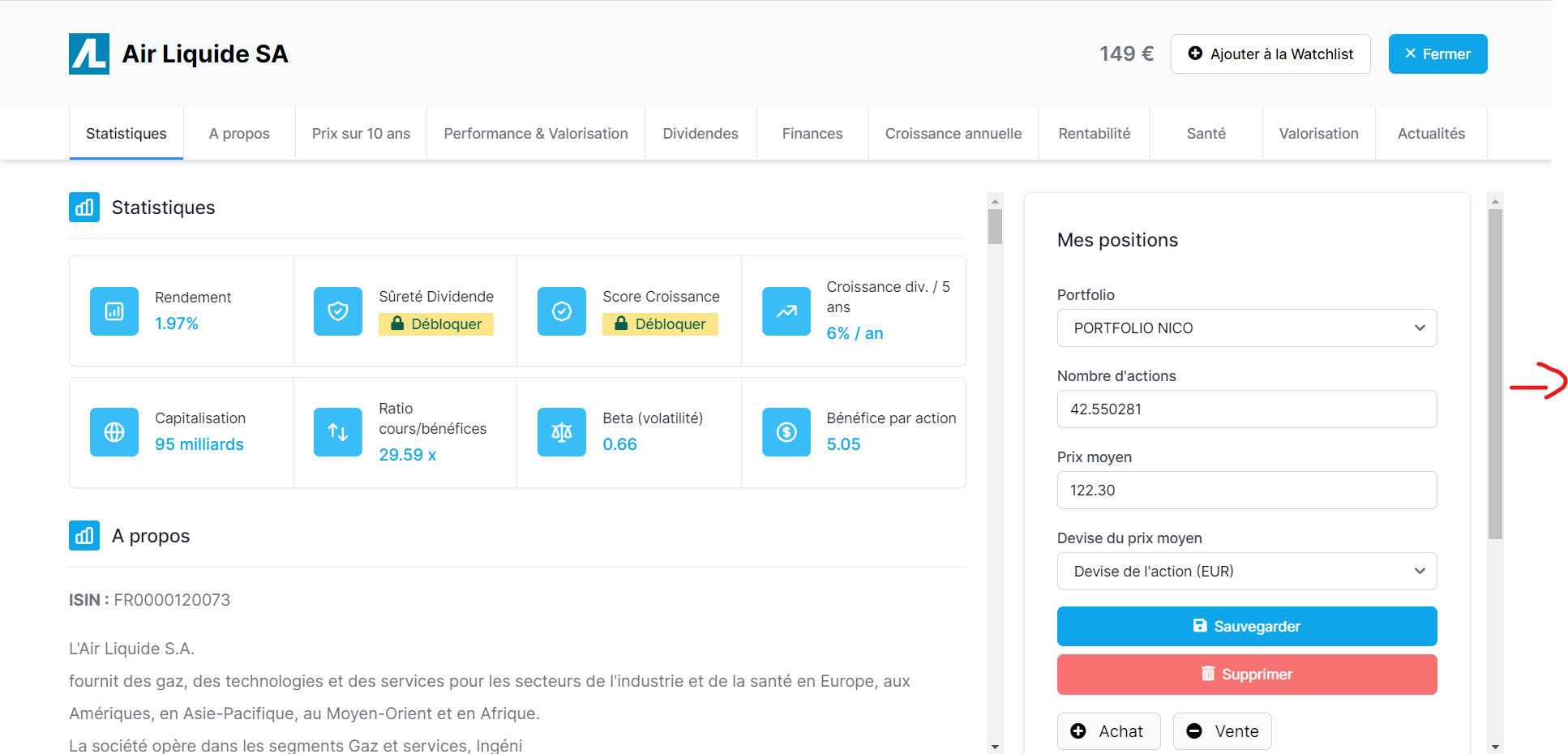Add the stock via Ajouter à la Watchlist
The width and height of the screenshot is (1568, 754).
tap(1270, 54)
